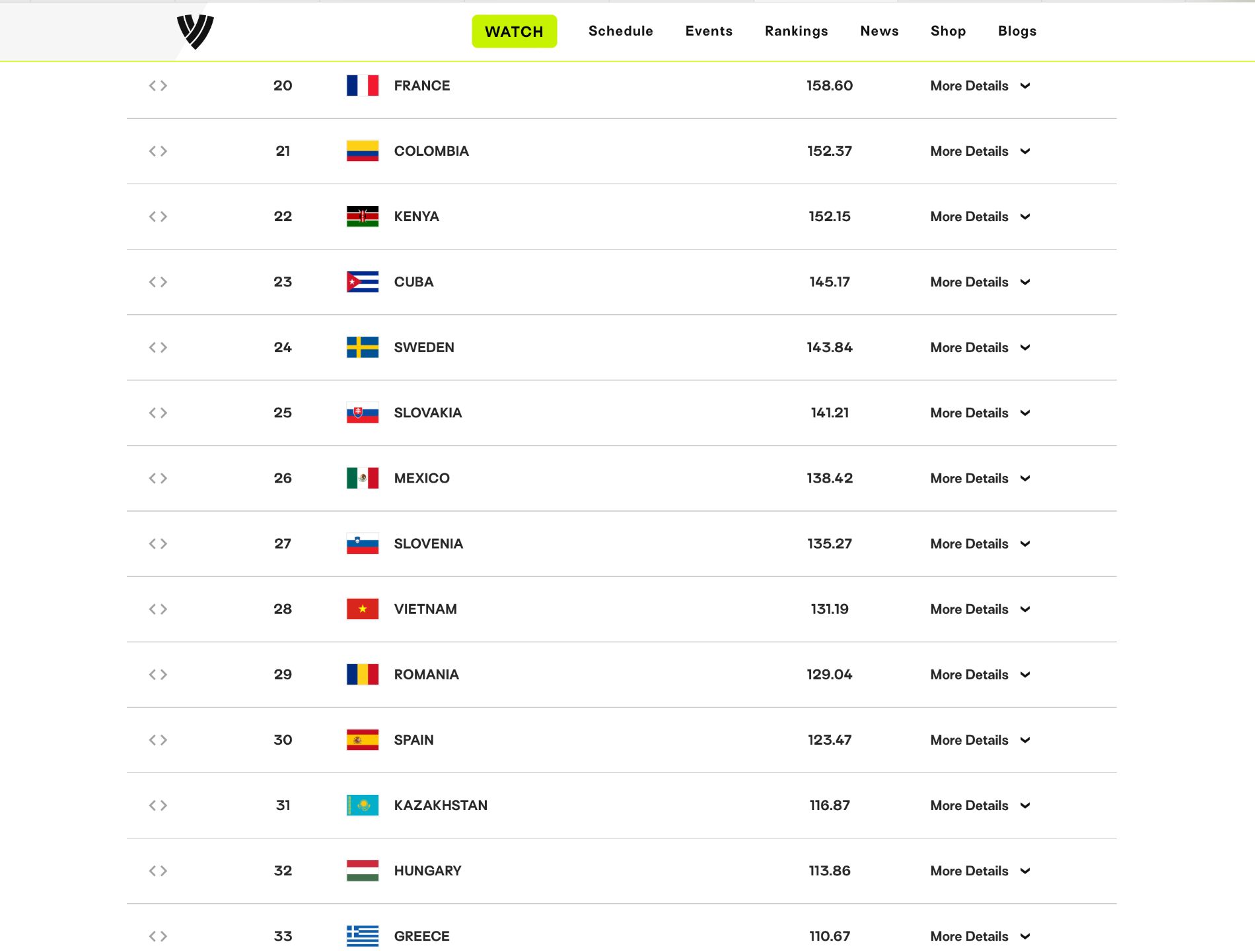
Task: Click the green WATCH button
Action: 515,32
